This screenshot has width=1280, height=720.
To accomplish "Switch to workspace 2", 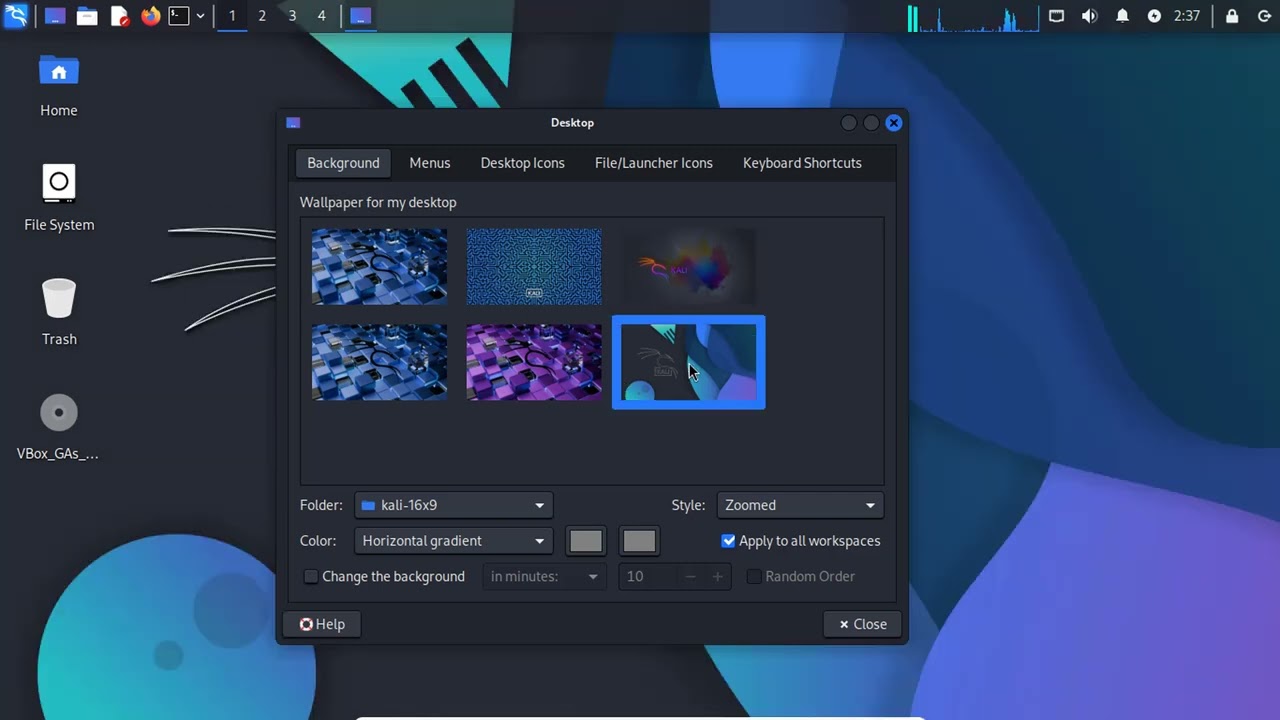I will click(x=262, y=16).
